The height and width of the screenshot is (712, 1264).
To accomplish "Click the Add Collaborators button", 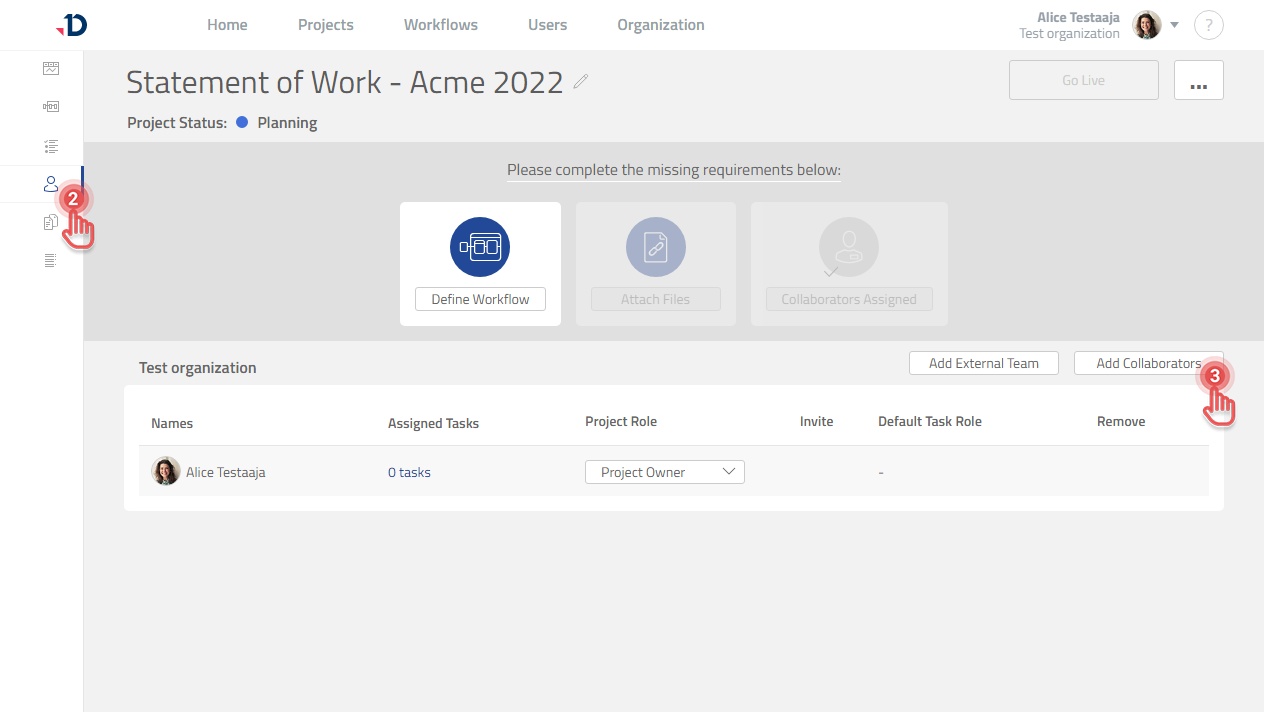I will (1147, 363).
